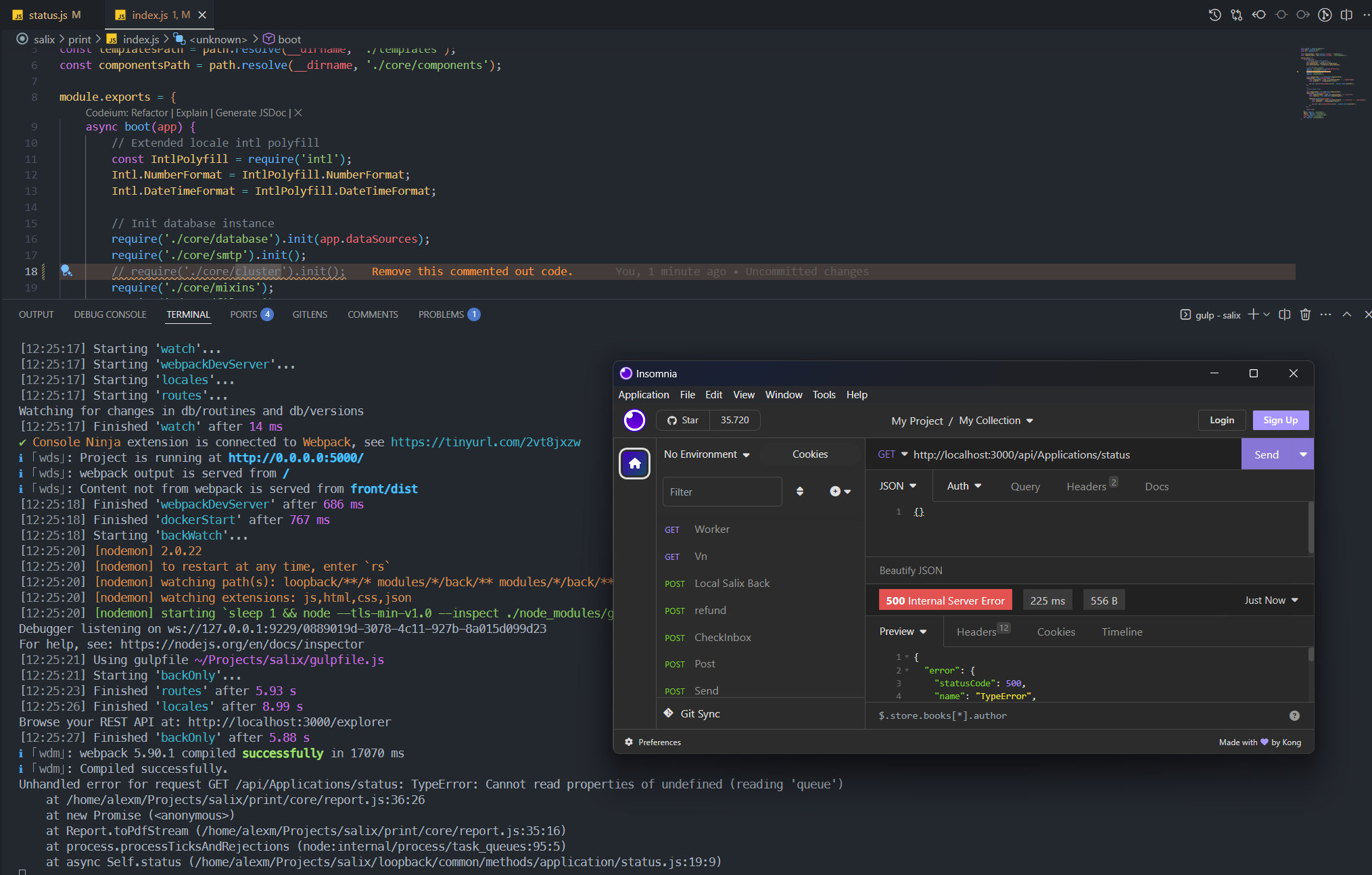The image size is (1372, 875).
Task: Open Cookies manager button
Action: 809,454
